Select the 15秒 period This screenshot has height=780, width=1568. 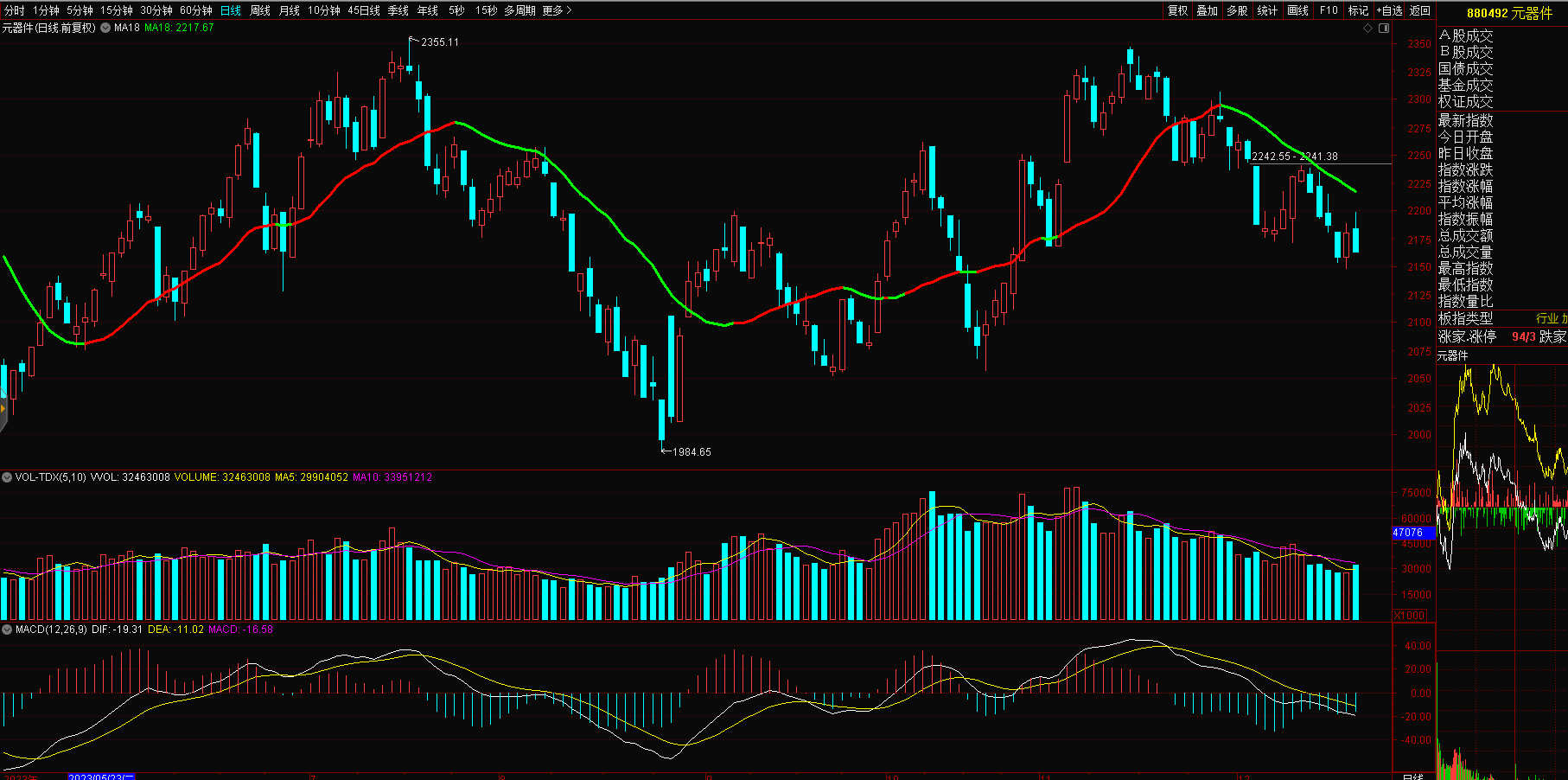[486, 10]
